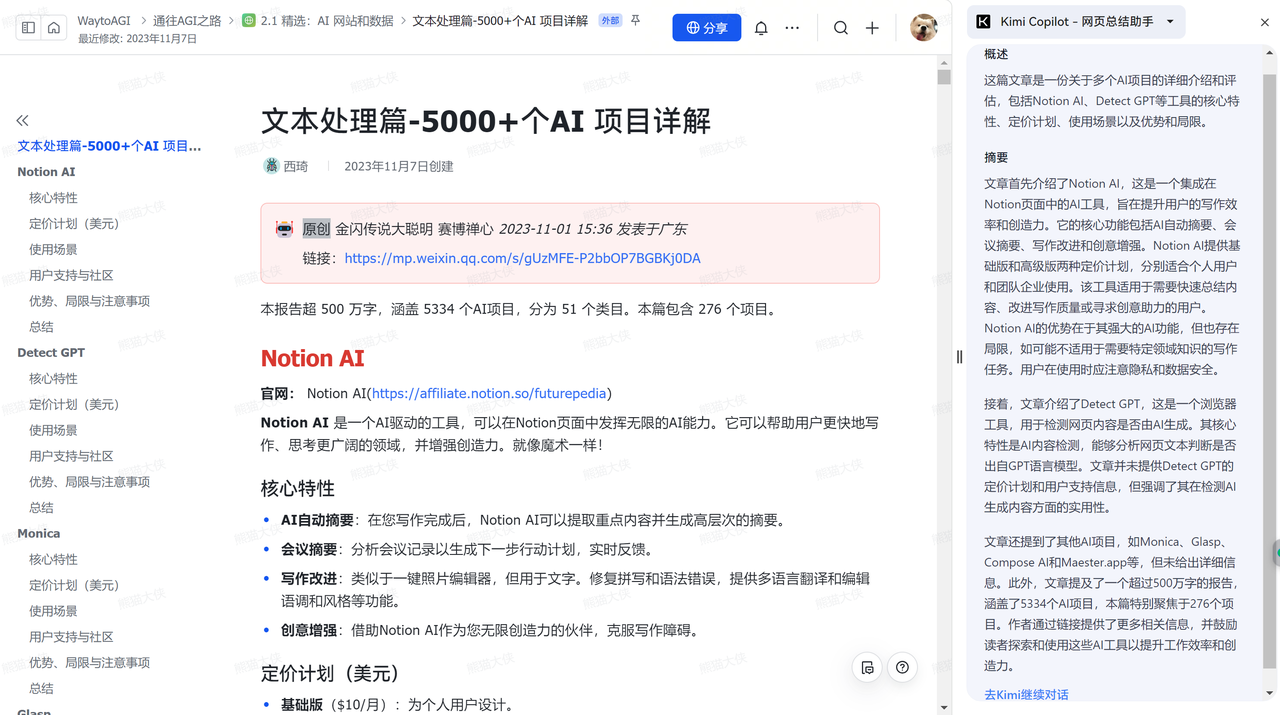The image size is (1280, 715).
Task: Open the notifications bell
Action: pyautogui.click(x=761, y=28)
